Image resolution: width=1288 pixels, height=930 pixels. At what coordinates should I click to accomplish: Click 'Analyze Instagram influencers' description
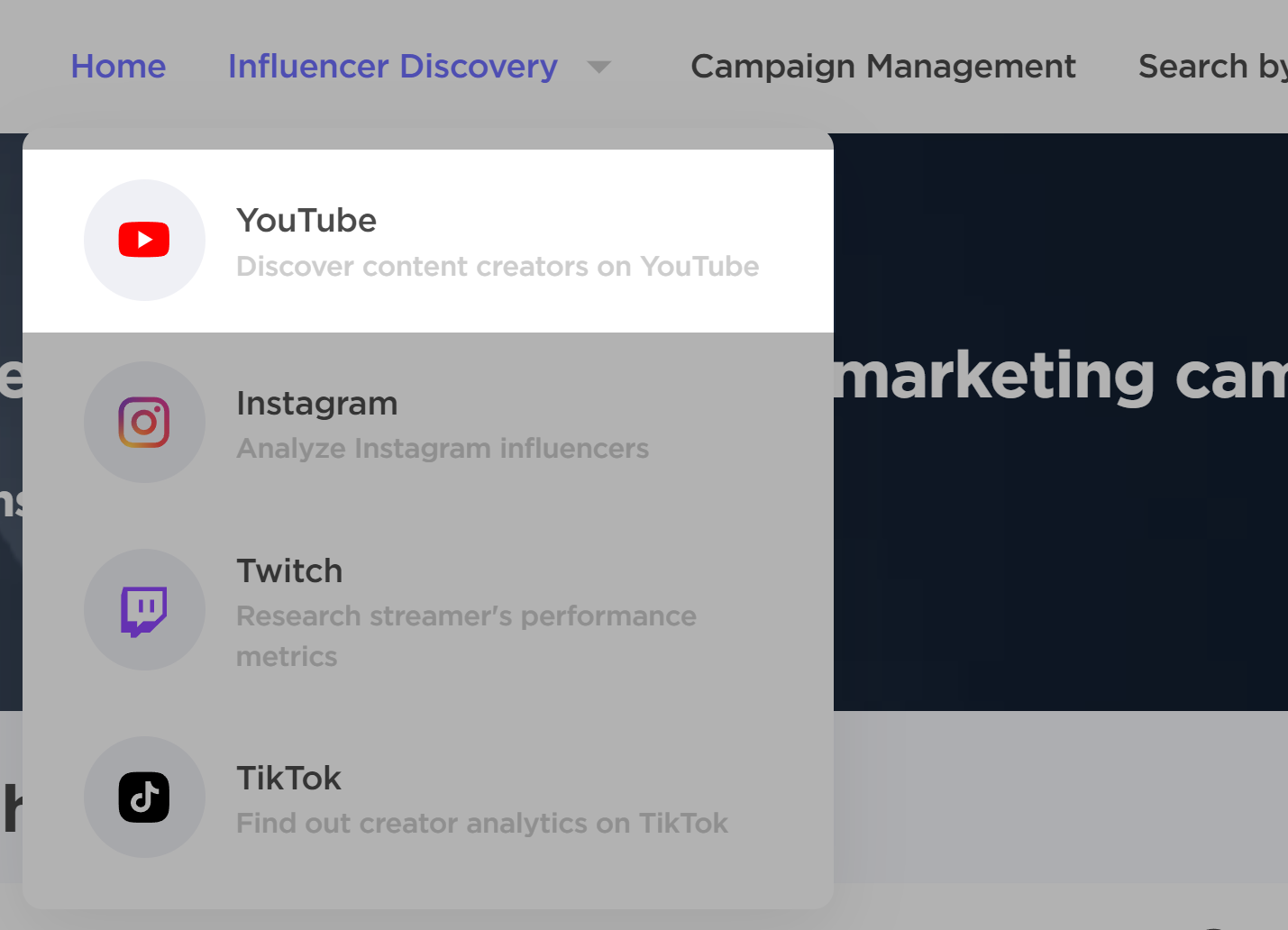[443, 448]
